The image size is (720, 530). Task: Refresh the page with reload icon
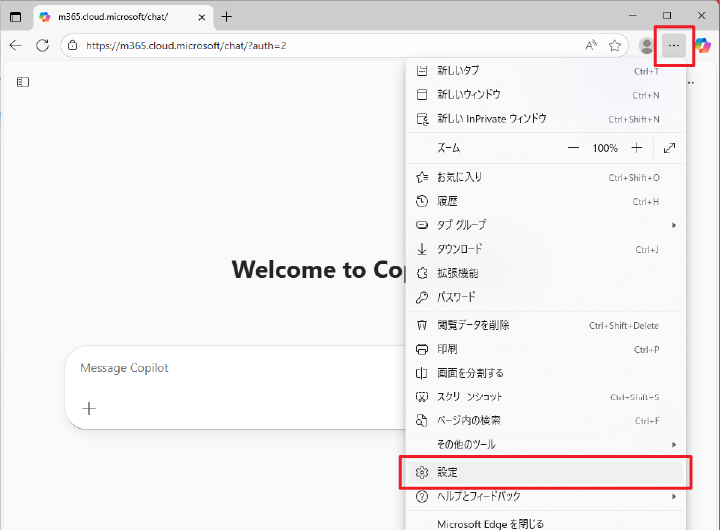click(x=43, y=46)
